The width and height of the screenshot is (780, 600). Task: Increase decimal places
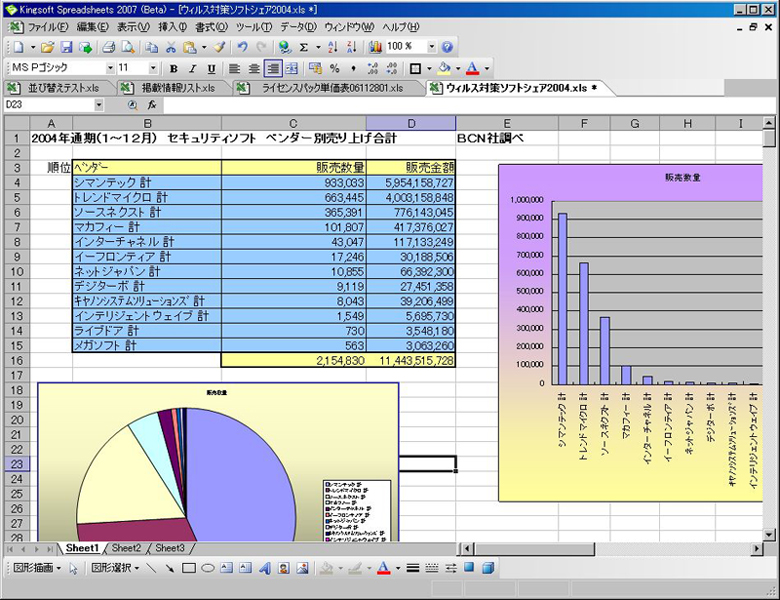[x=373, y=68]
